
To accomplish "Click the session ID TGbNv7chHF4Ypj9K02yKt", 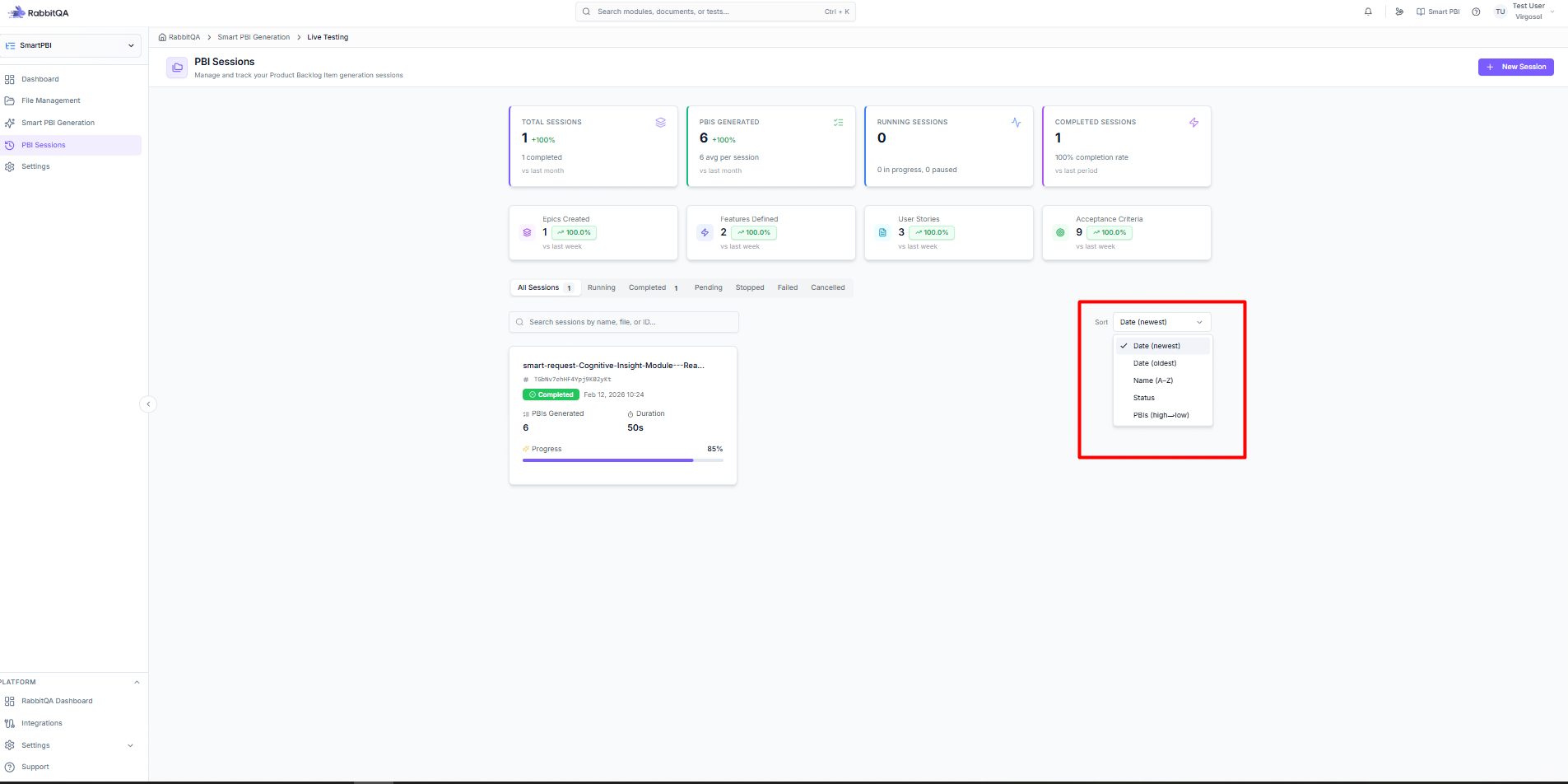I will (572, 380).
